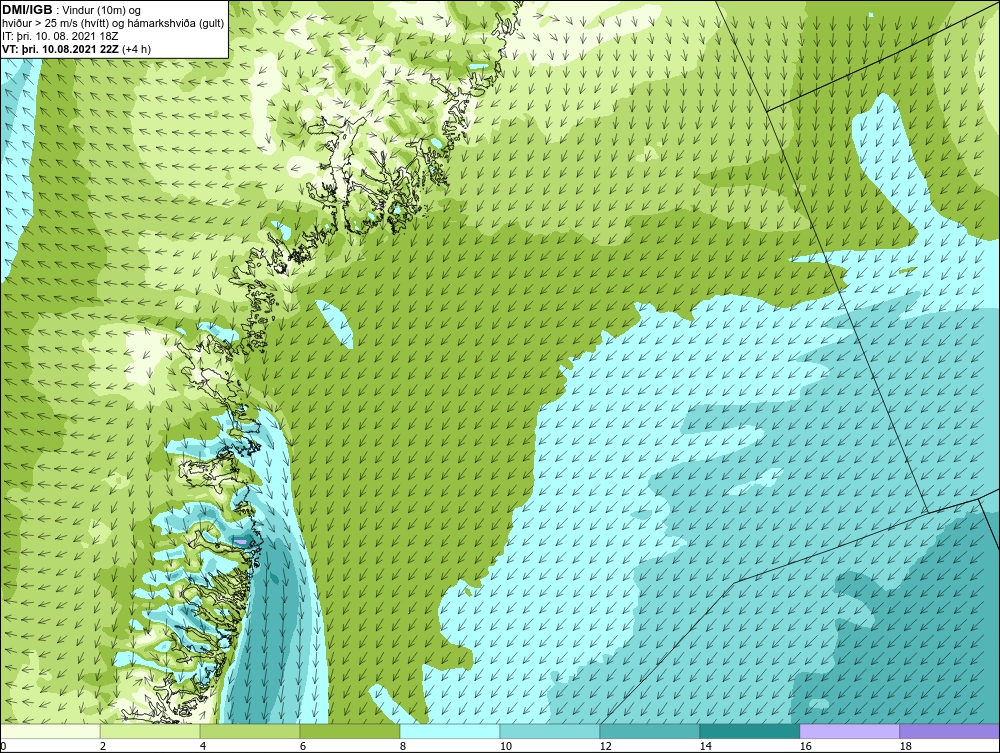
Task: Click the 0–2 m/s legend color swatch
Action: pyautogui.click(x=50, y=731)
